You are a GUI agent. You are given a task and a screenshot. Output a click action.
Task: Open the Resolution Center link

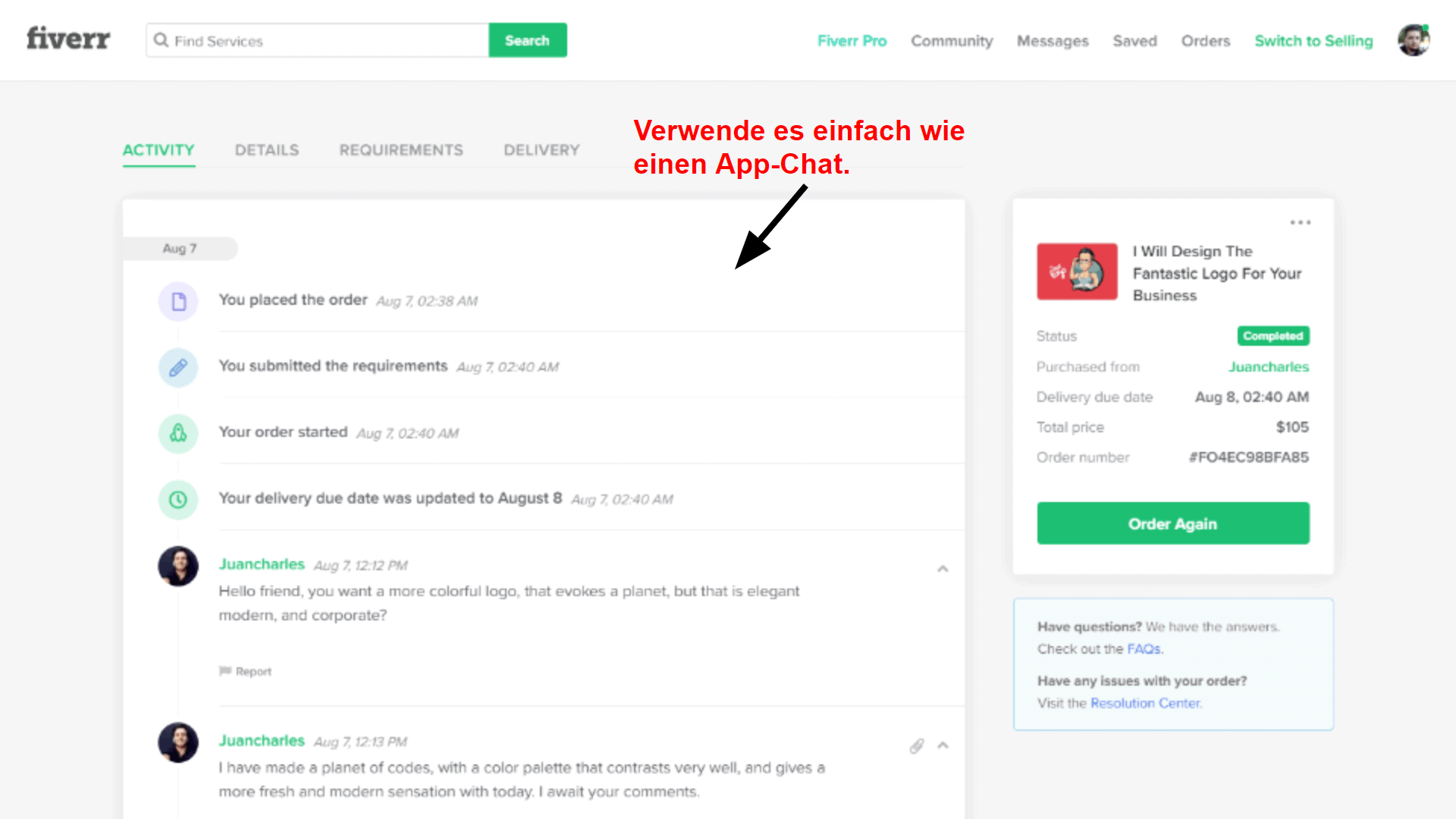[x=1146, y=703]
